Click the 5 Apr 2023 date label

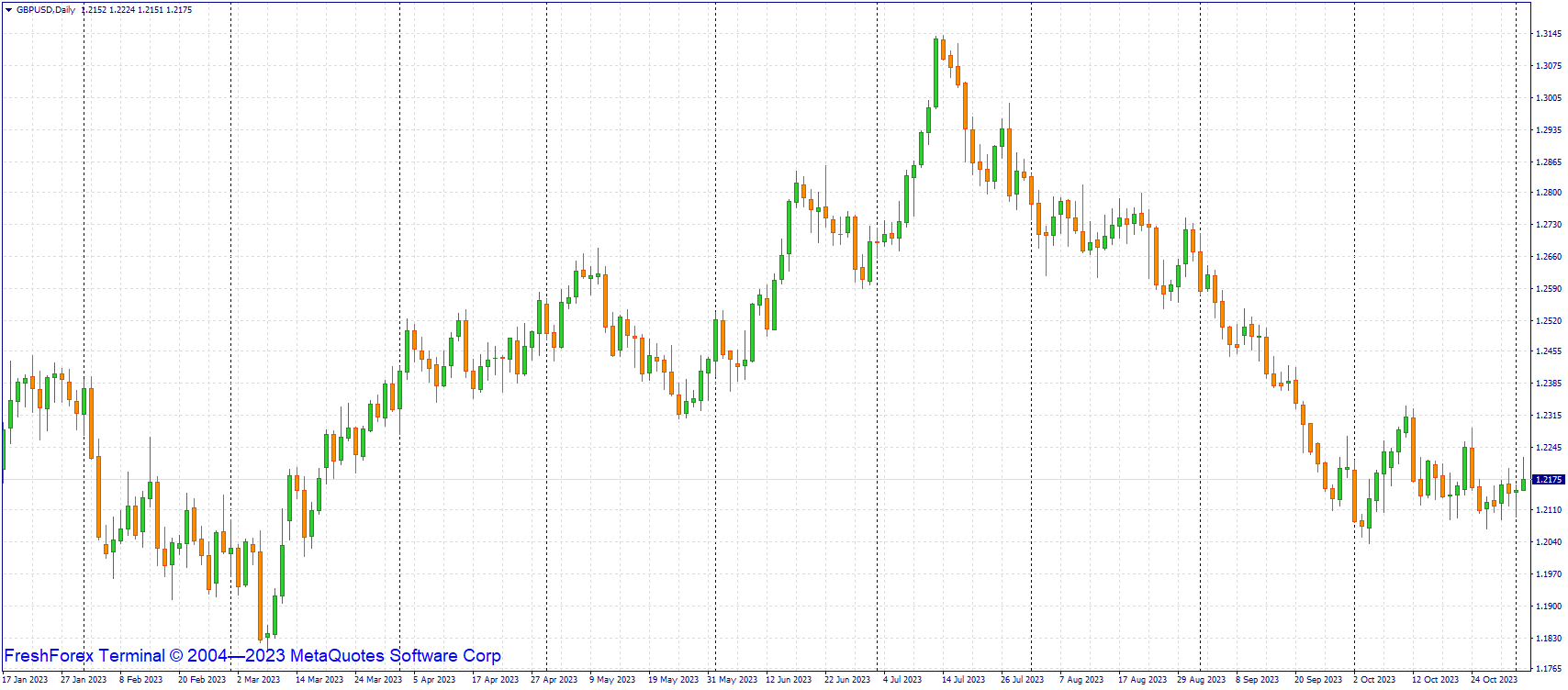(434, 680)
